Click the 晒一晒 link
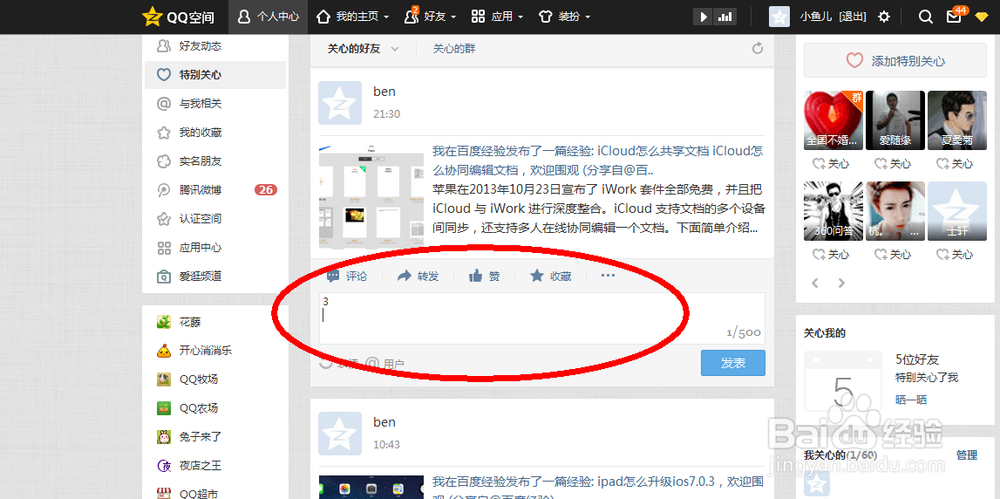Viewport: 1000px width, 499px height. point(911,400)
